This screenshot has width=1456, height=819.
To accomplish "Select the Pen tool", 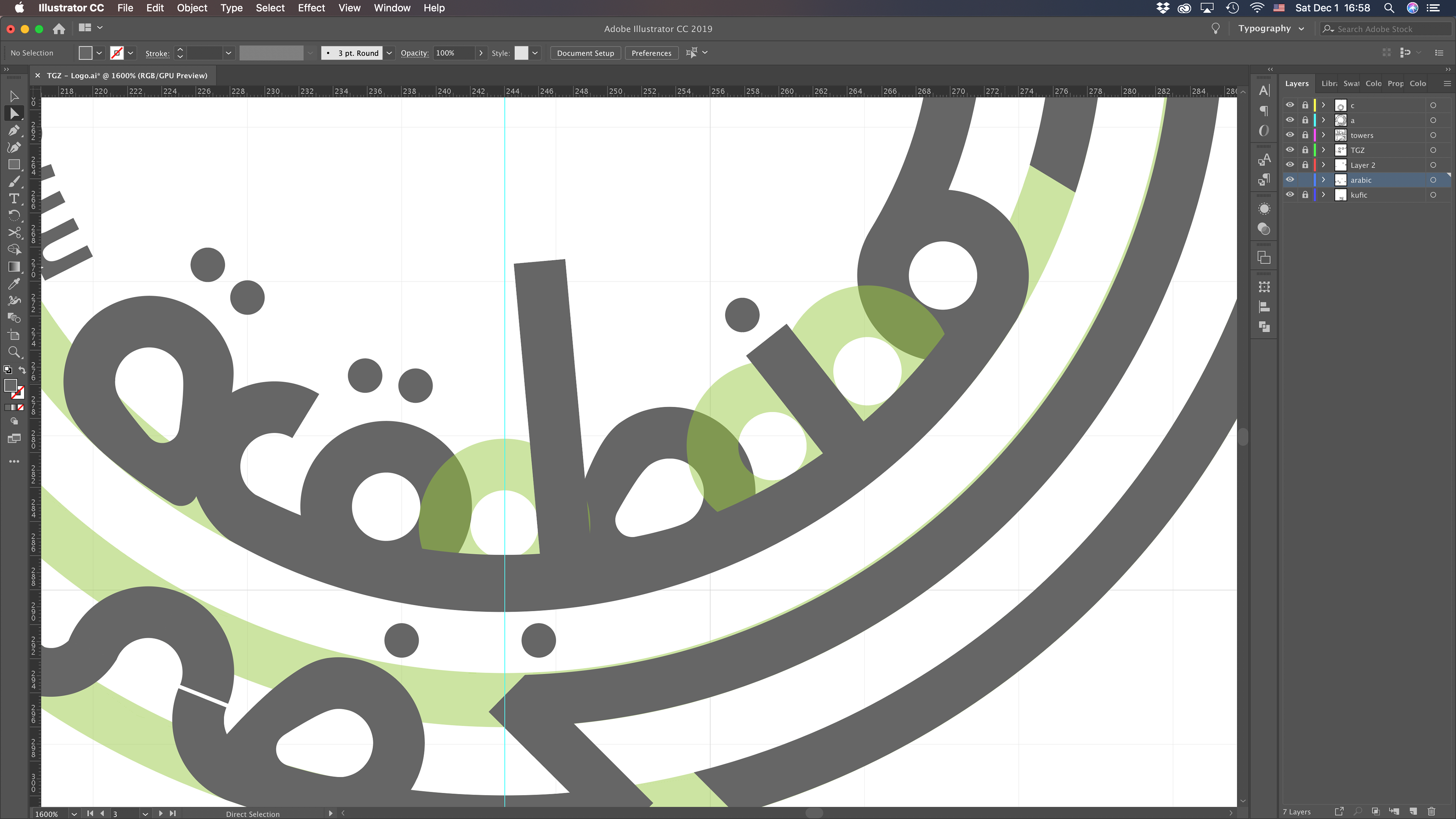I will point(14,130).
